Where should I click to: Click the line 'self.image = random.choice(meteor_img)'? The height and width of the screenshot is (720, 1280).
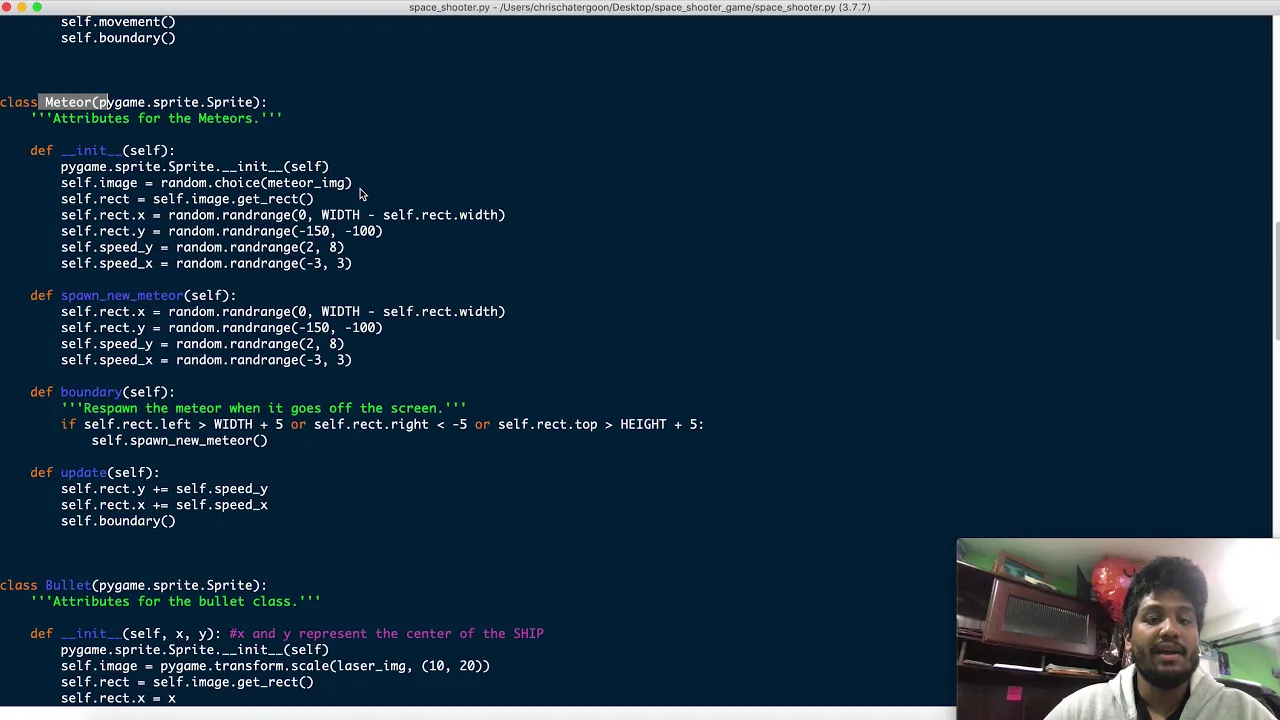pos(206,183)
